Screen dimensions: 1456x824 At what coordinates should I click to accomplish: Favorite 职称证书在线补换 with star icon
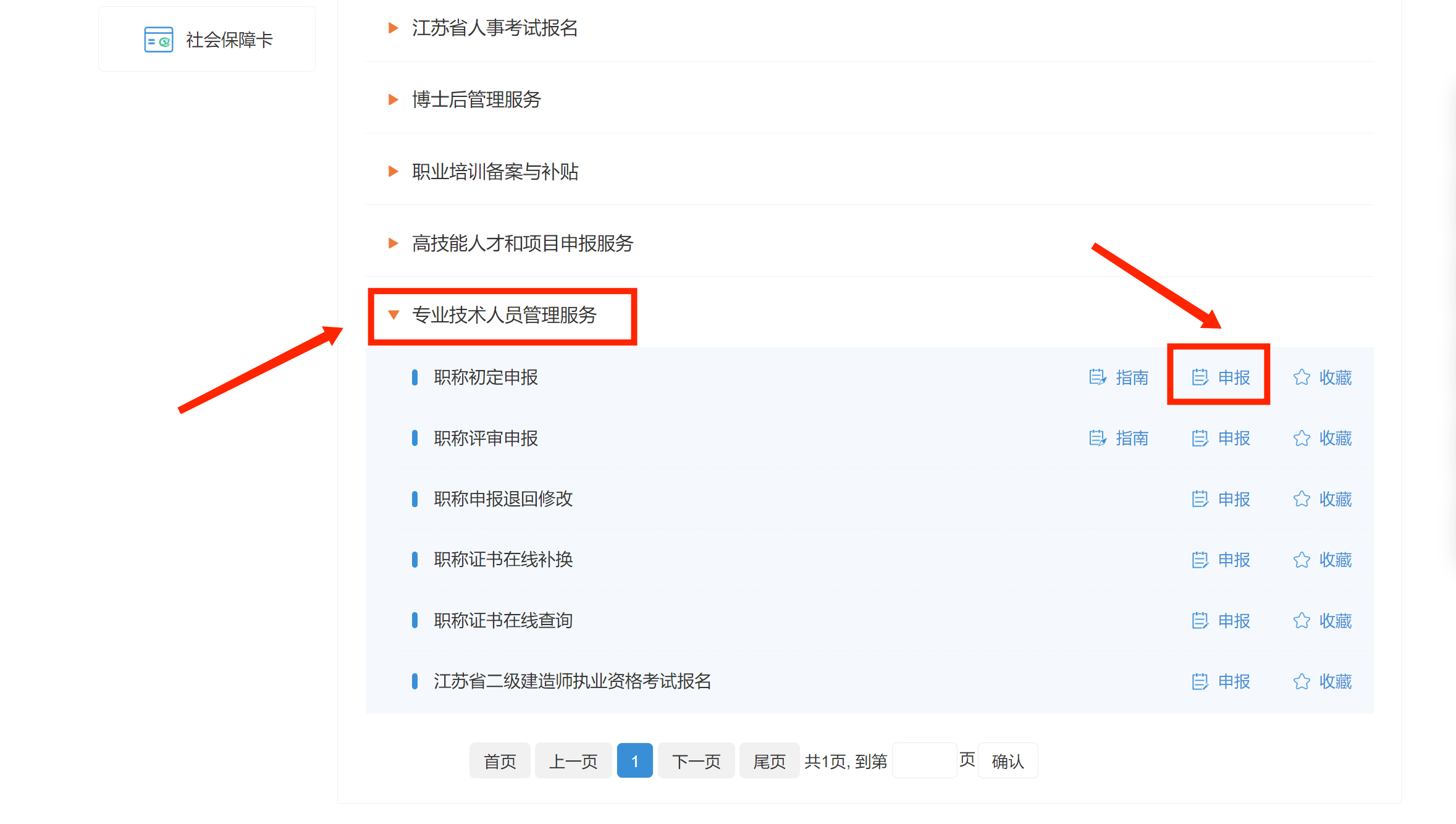click(x=1302, y=560)
